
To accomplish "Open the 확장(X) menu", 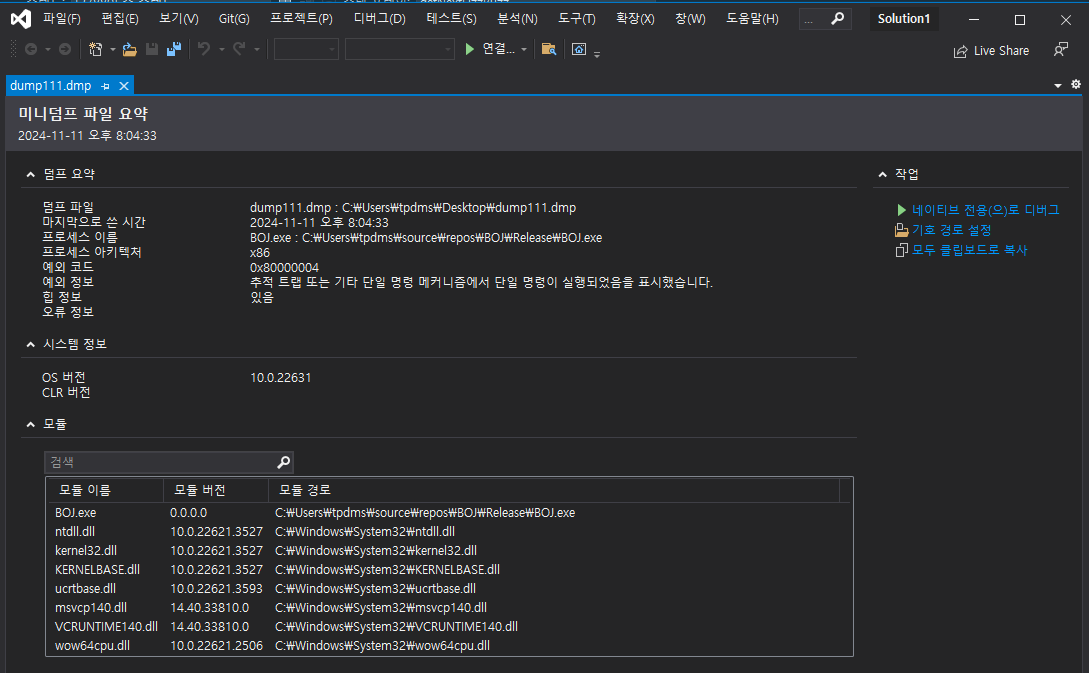I will click(x=635, y=19).
